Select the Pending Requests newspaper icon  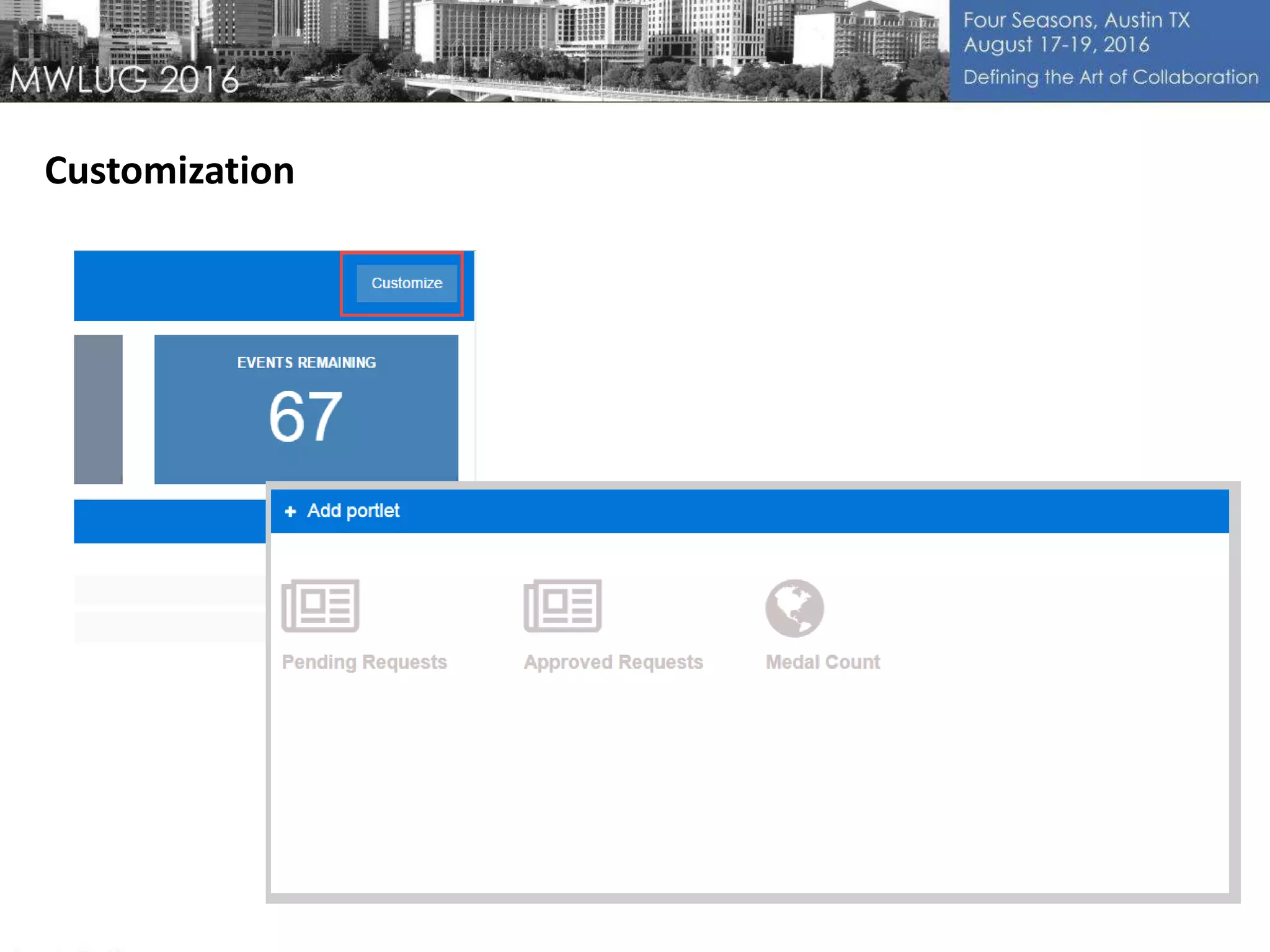(320, 606)
